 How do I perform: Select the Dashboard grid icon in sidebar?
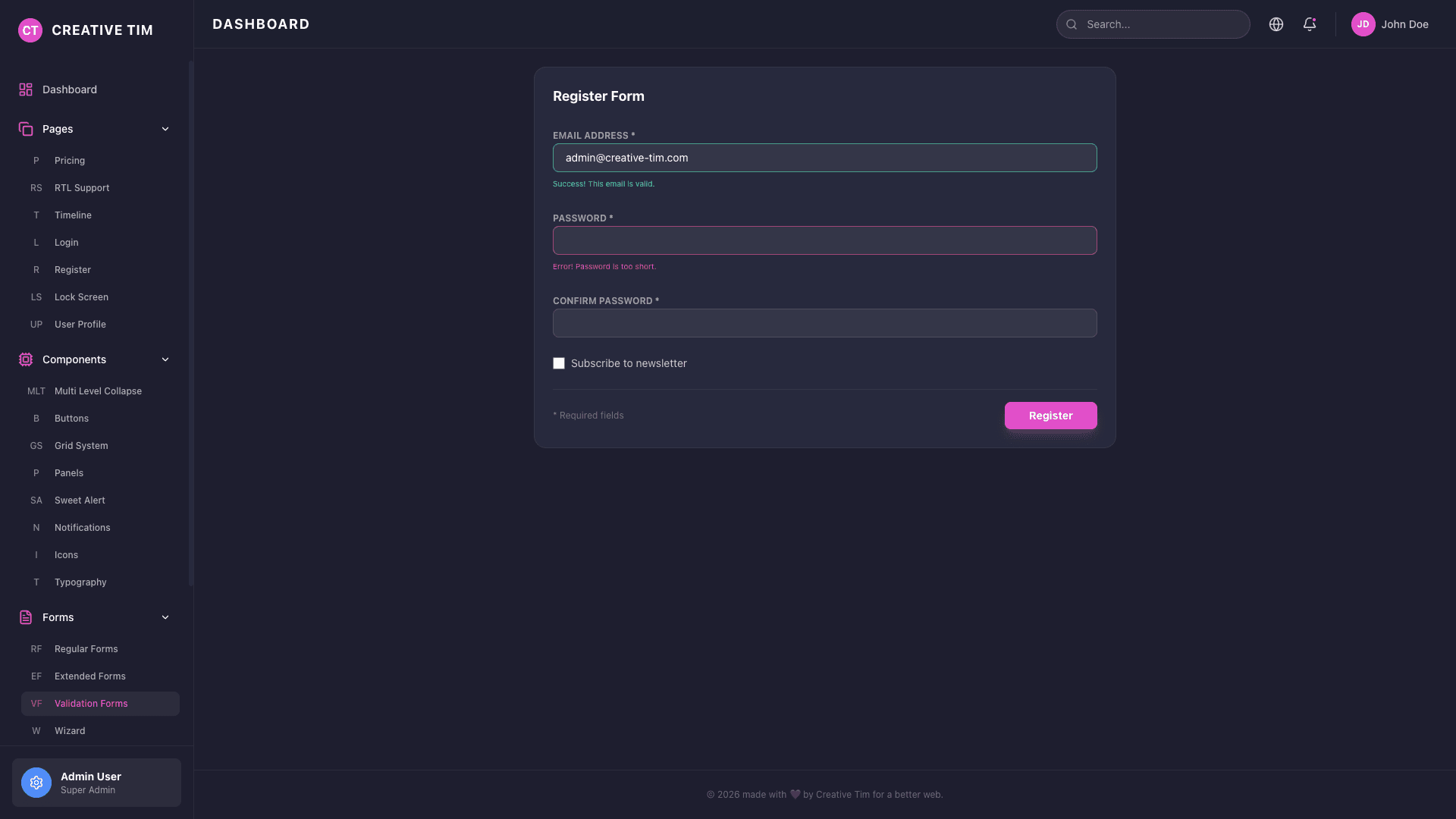(x=26, y=89)
